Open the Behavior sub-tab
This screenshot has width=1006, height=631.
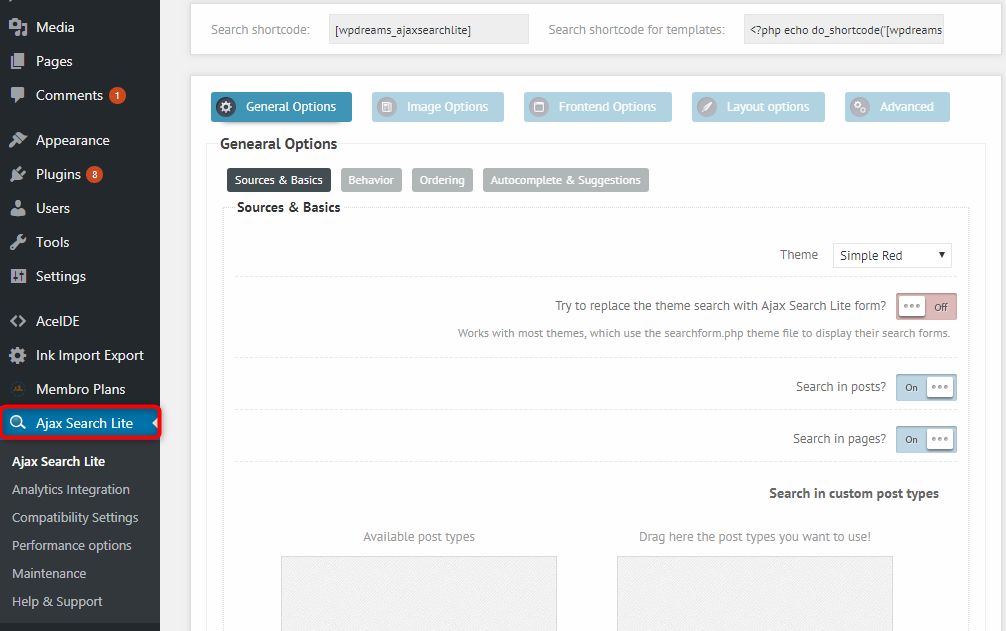[371, 180]
